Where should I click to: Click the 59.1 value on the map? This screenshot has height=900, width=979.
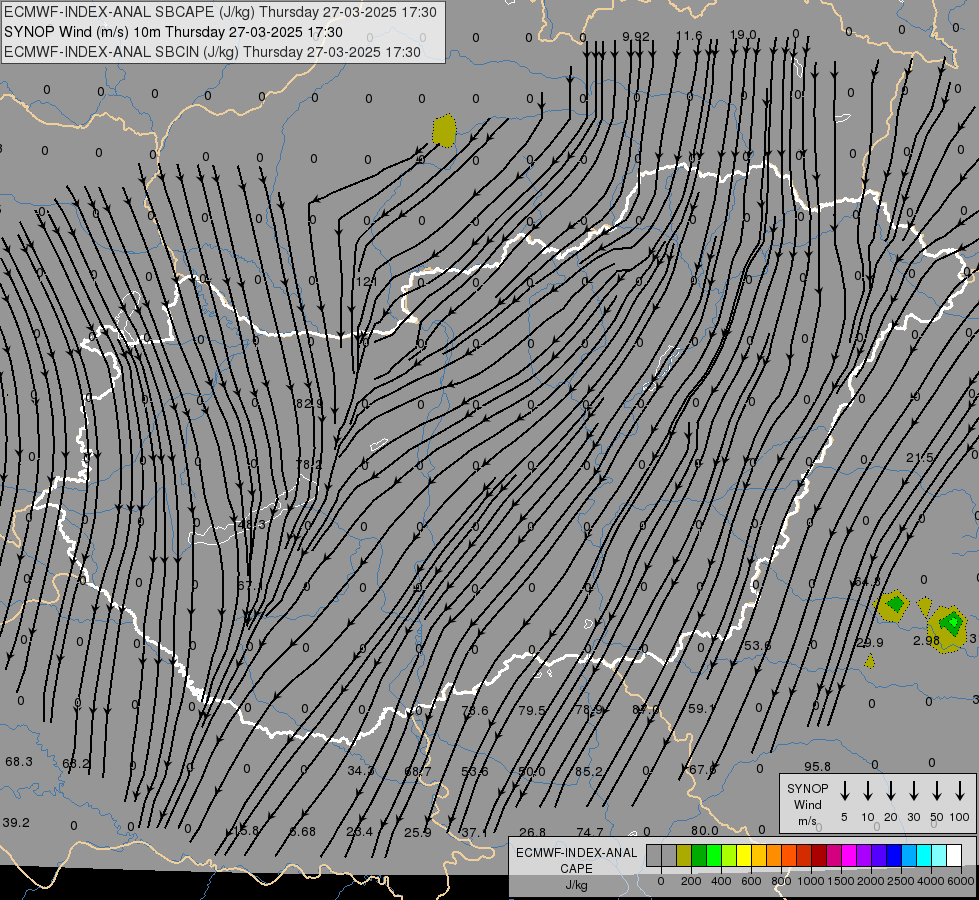(x=701, y=709)
